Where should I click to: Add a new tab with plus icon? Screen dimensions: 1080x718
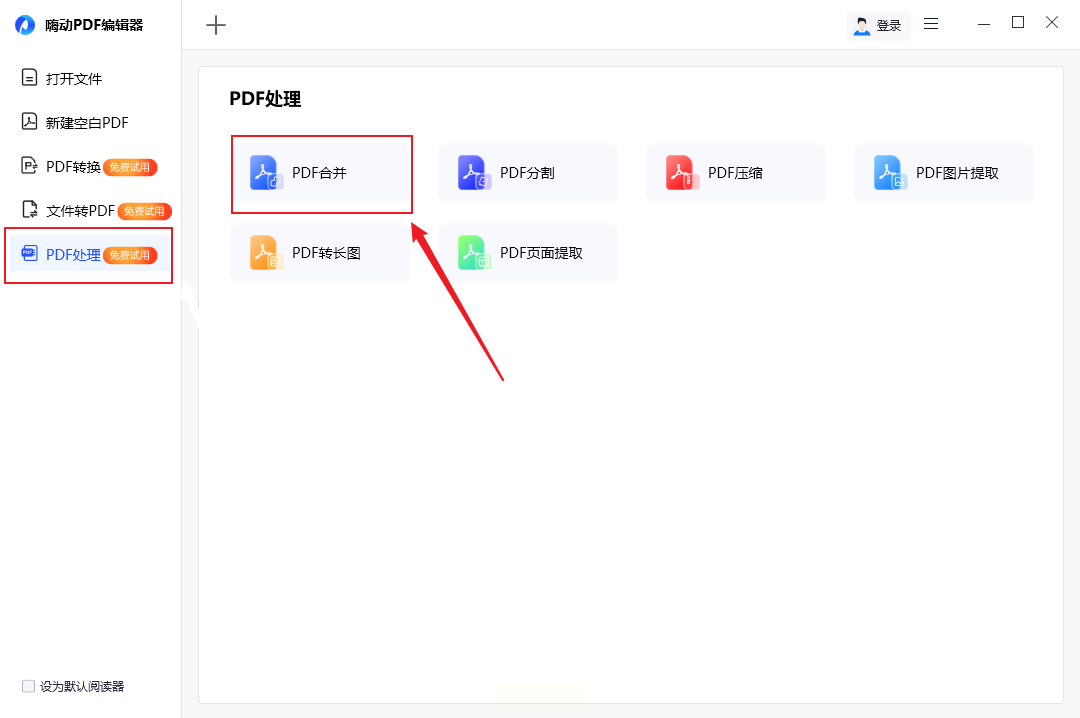click(x=216, y=25)
